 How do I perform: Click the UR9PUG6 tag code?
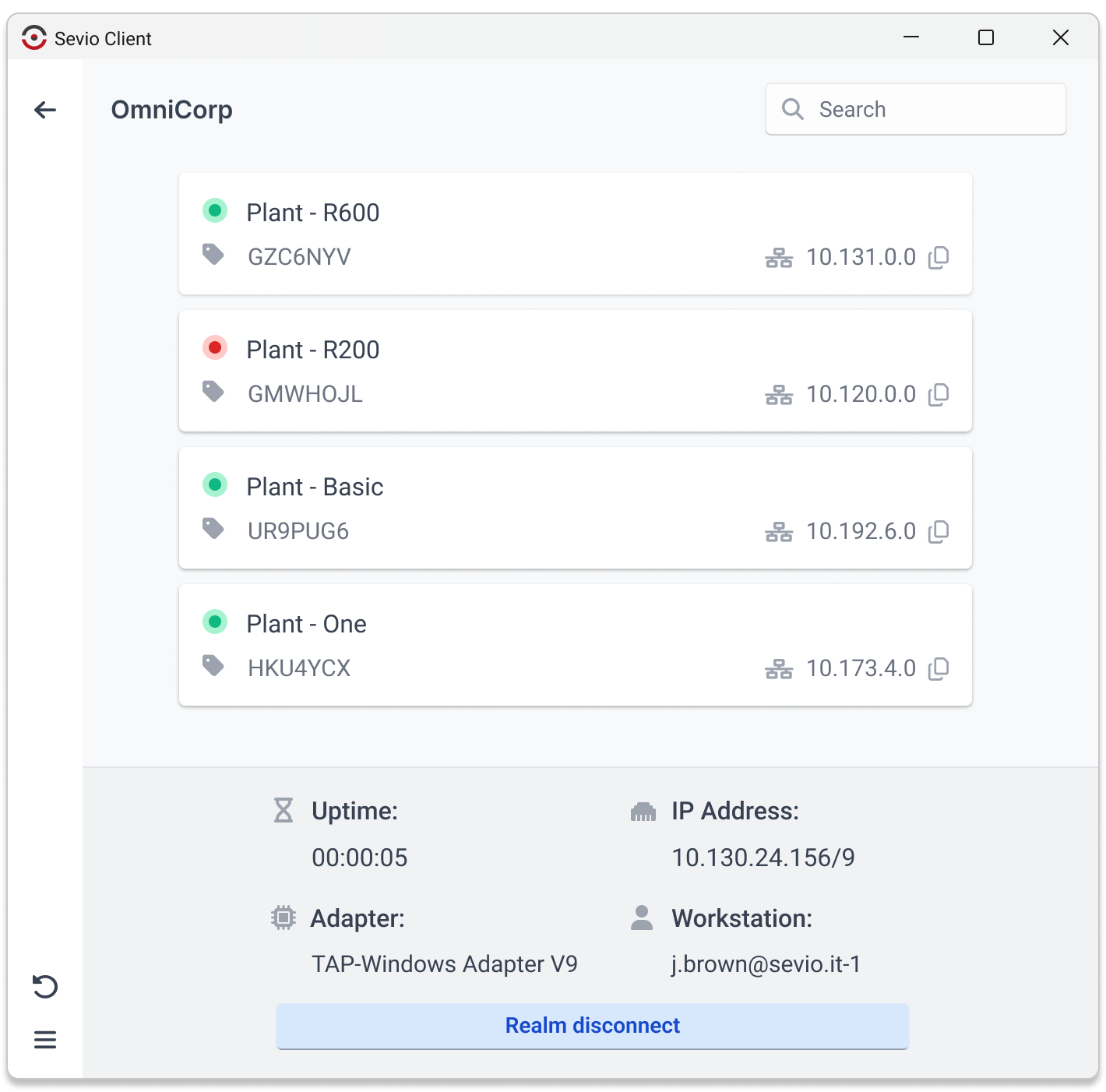(298, 531)
